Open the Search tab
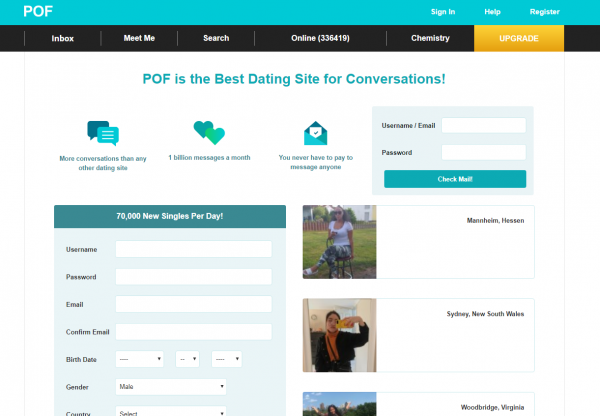The width and height of the screenshot is (600, 416). pyautogui.click(x=216, y=38)
